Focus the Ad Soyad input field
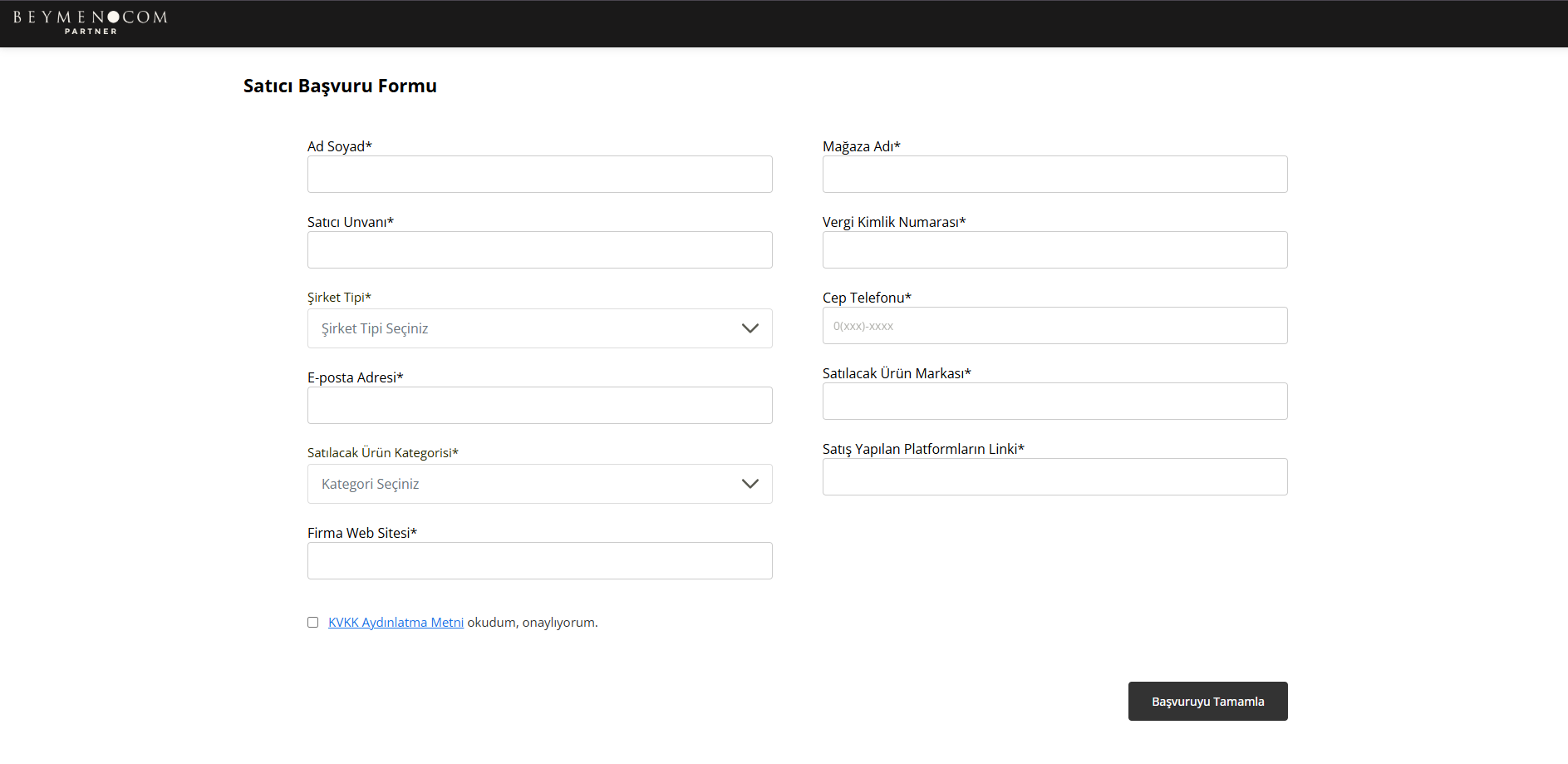The width and height of the screenshot is (1568, 764). point(539,175)
